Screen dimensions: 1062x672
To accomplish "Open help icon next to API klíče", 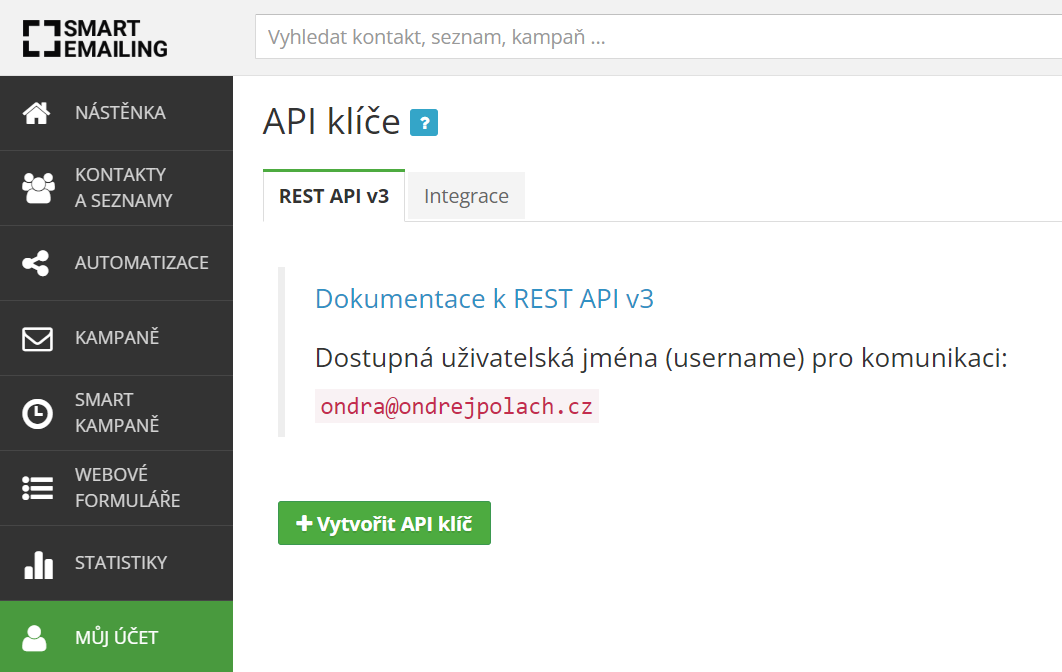I will 424,123.
